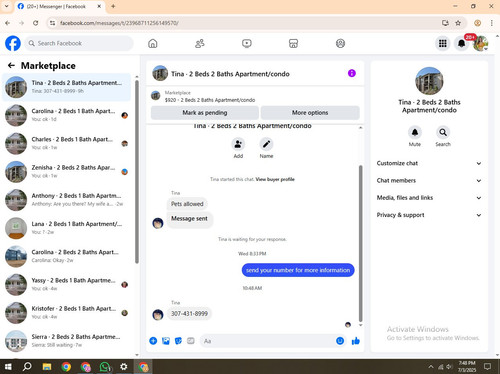Mark the listing as pending
This screenshot has height=374, width=500.
pyautogui.click(x=205, y=113)
